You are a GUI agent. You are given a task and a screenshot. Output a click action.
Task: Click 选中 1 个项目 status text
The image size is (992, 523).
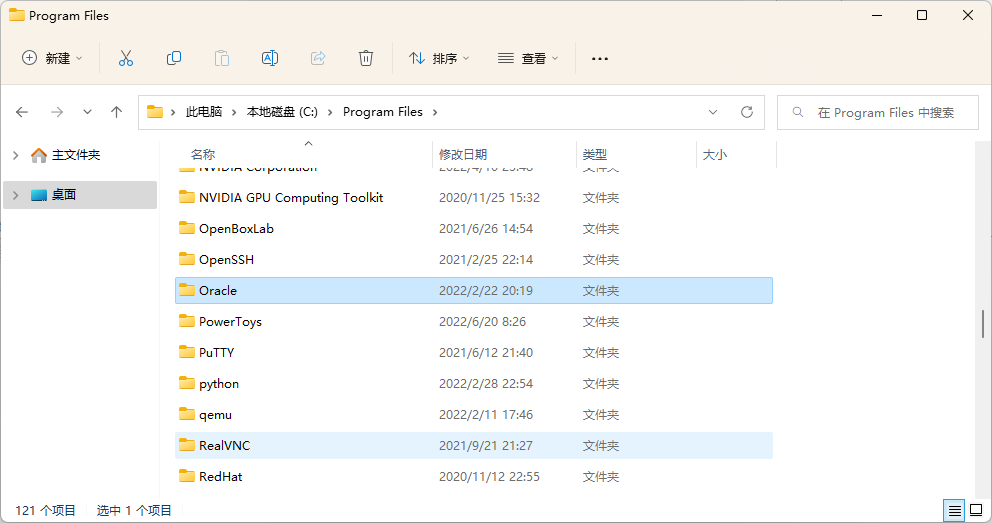(x=134, y=510)
